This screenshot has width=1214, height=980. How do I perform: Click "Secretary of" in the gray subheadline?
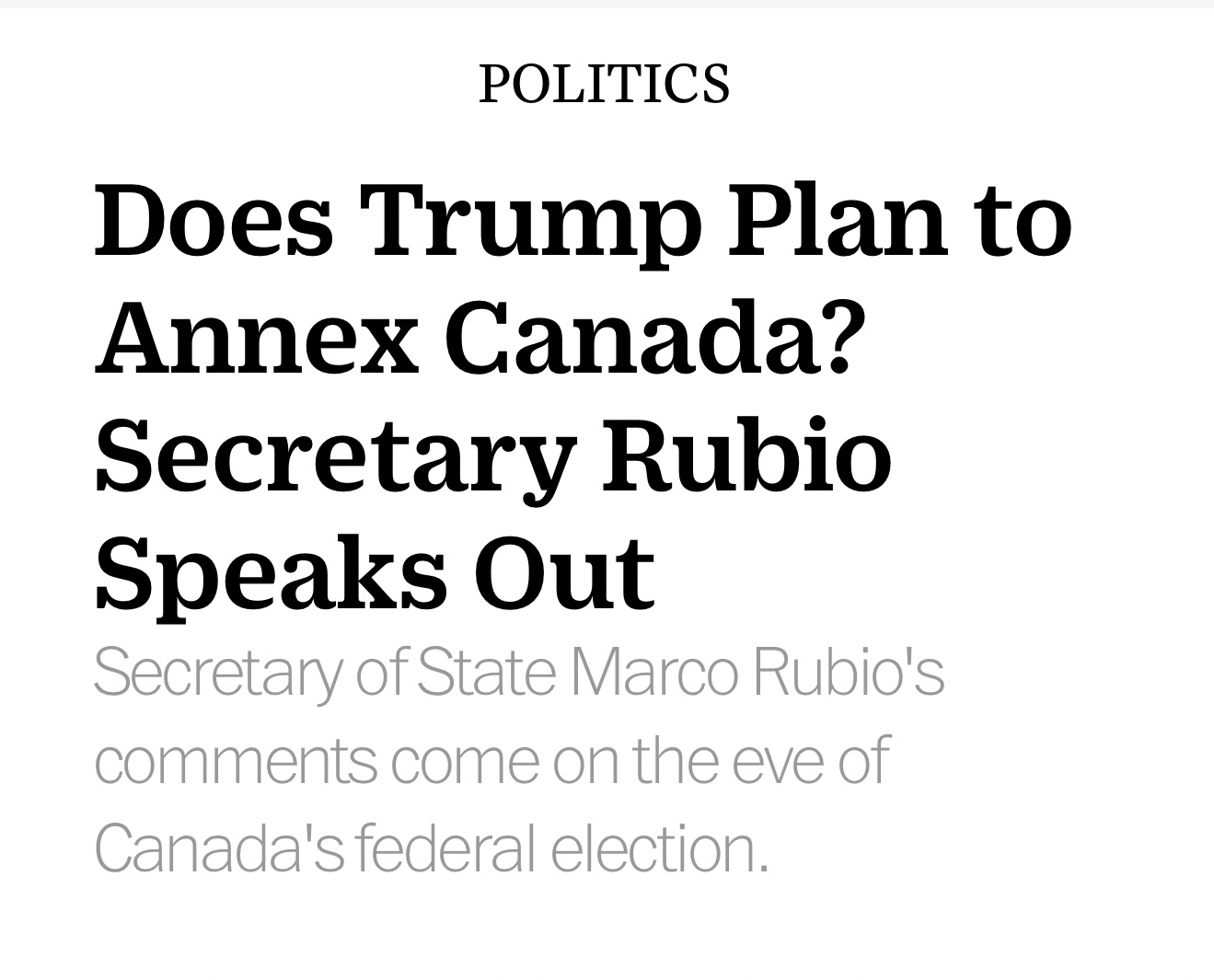pos(249,673)
